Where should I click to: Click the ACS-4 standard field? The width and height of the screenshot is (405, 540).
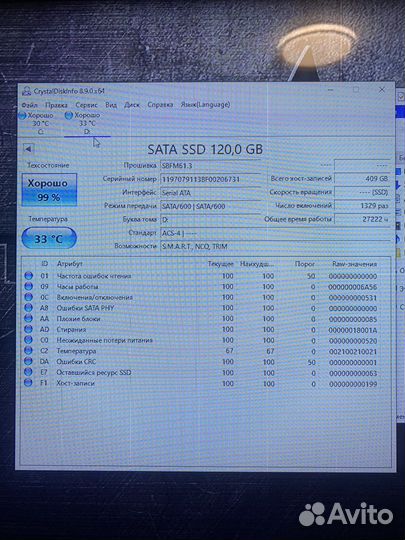tap(275, 233)
